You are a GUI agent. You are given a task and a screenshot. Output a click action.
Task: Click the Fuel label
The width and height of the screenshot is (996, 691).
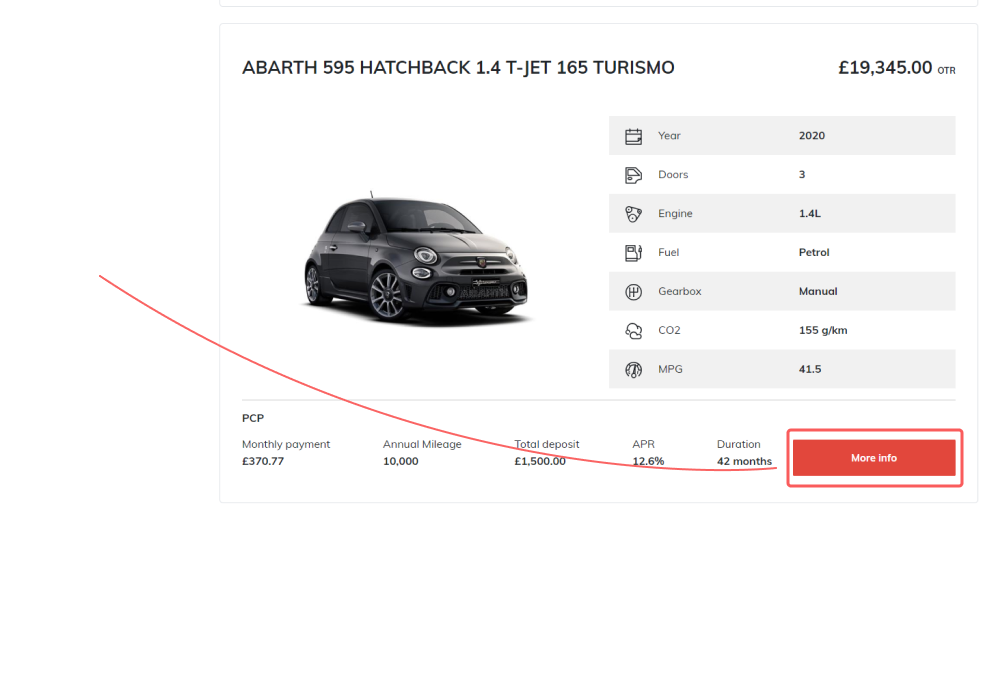[x=668, y=253]
